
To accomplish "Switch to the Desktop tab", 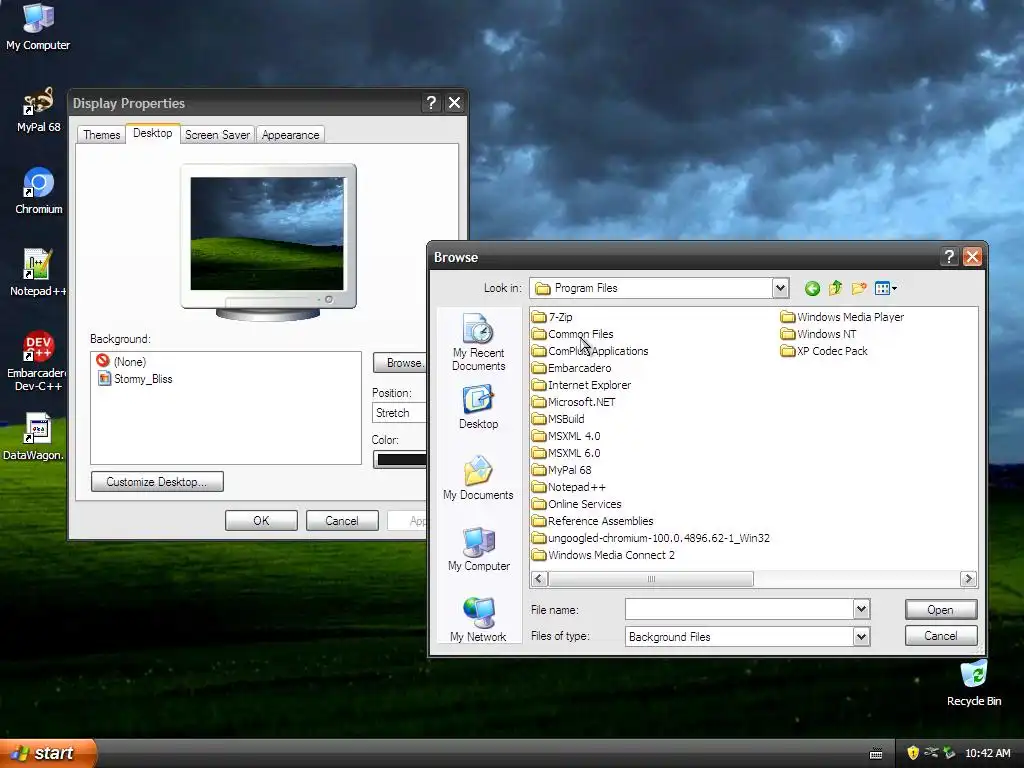I will pyautogui.click(x=153, y=133).
